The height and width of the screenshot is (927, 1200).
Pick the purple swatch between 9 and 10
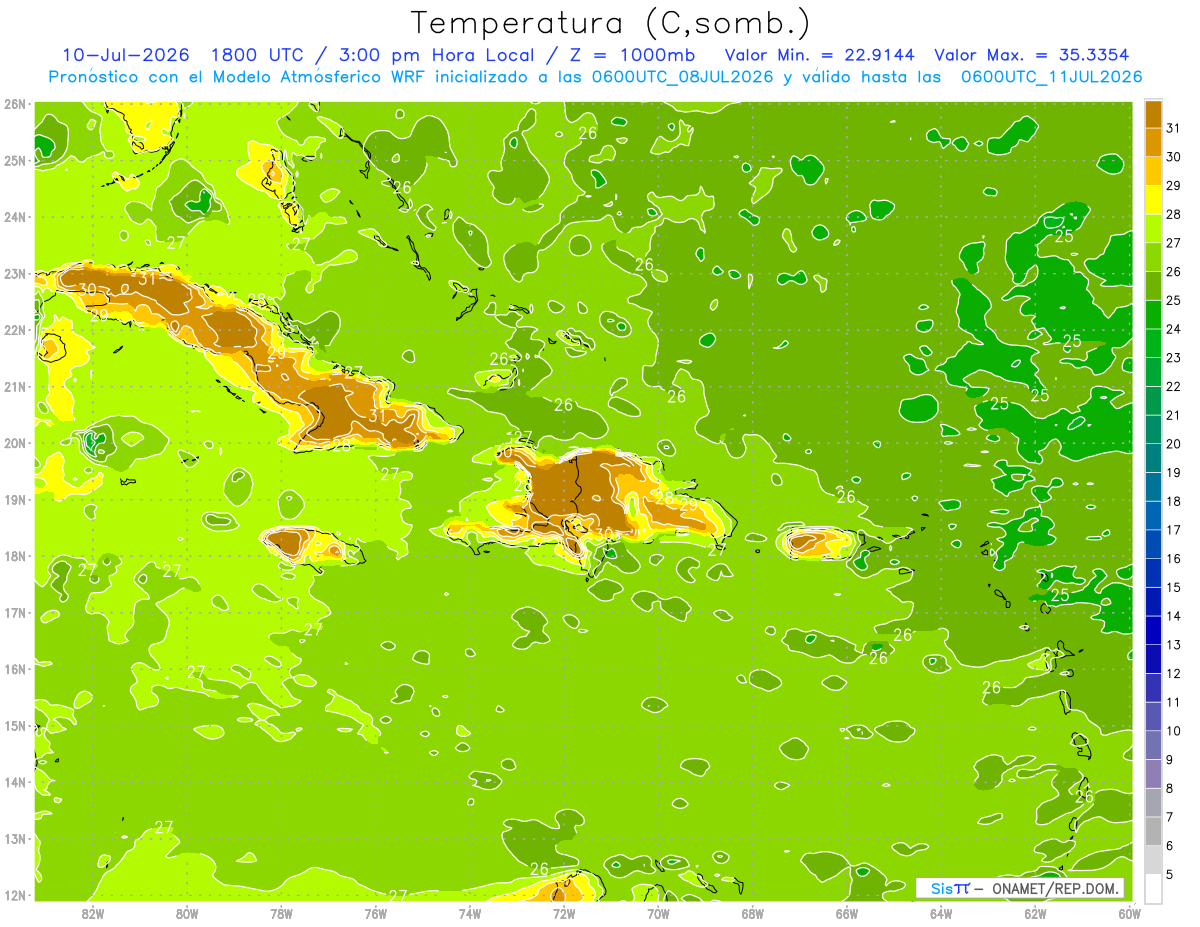(x=1153, y=744)
